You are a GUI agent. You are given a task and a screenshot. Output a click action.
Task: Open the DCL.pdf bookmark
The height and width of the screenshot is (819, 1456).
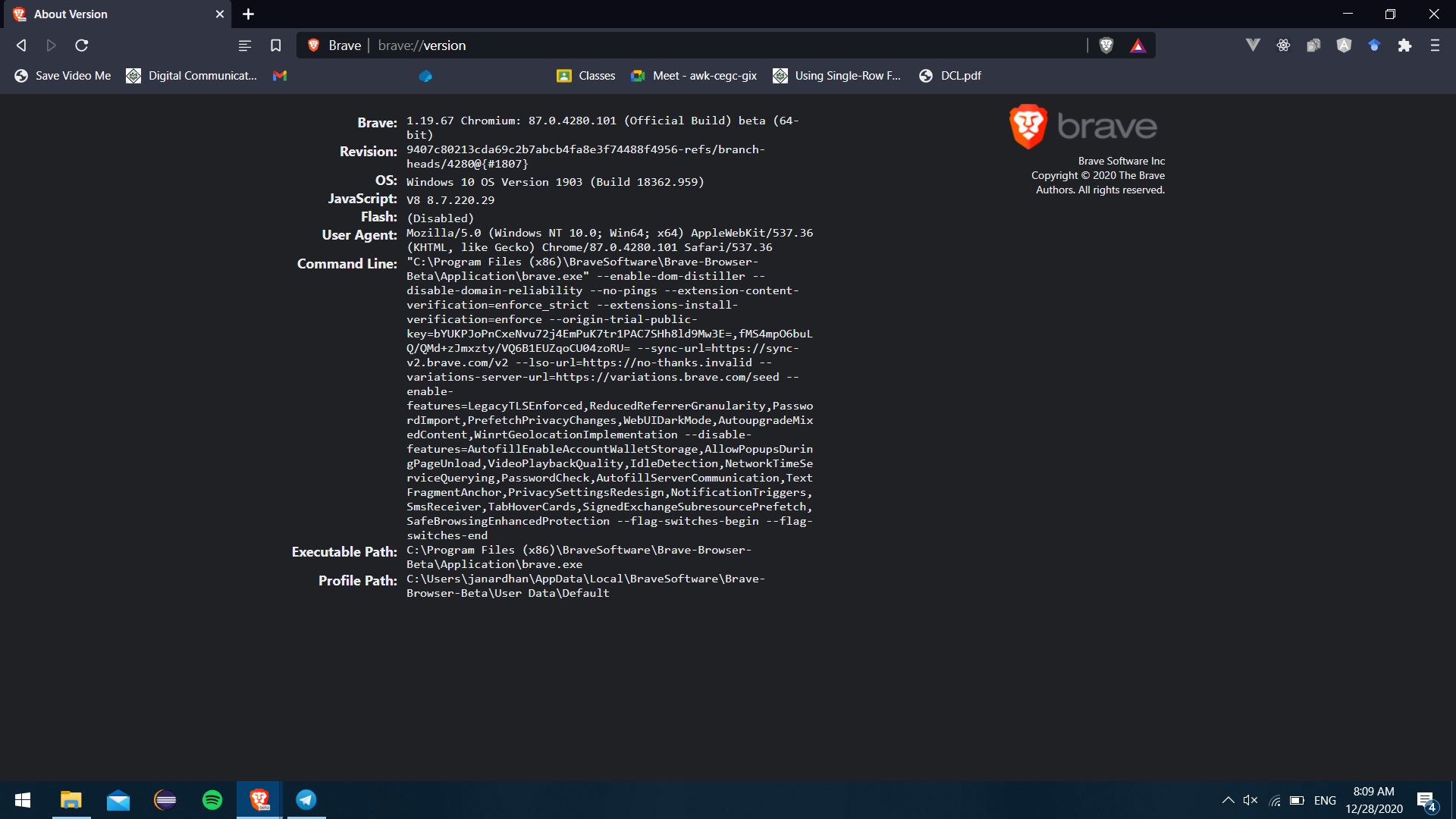pos(950,76)
